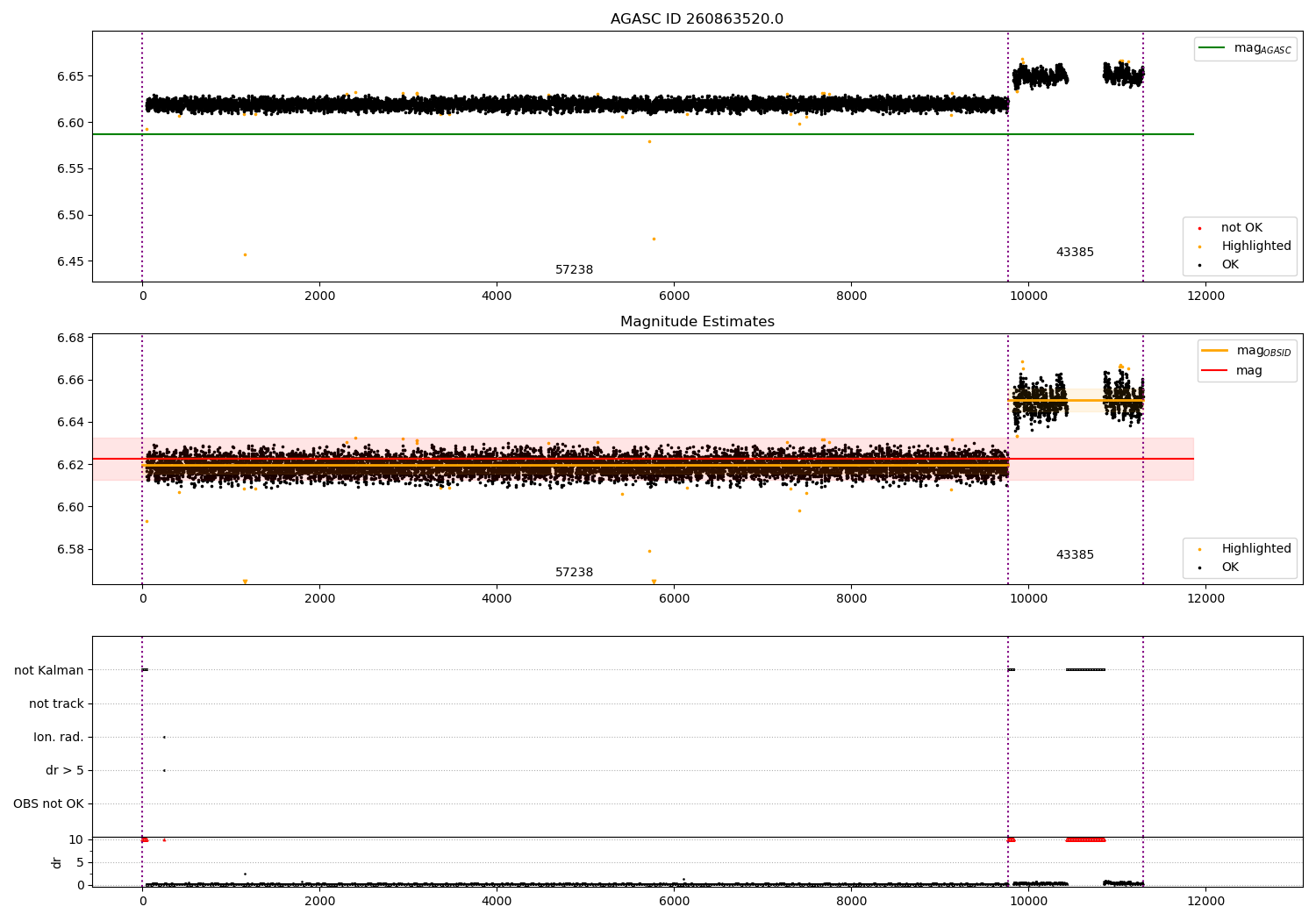Click the red mag legend line in middle plot
This screenshot has width=1316, height=921.
point(1215,371)
